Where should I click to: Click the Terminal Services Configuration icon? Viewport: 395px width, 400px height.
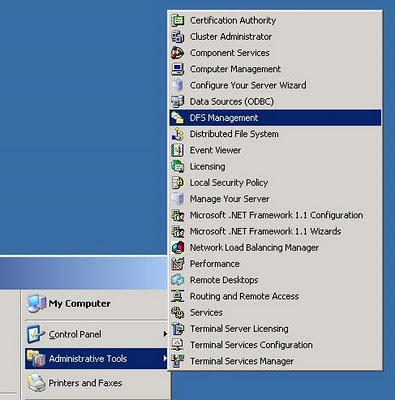[178, 345]
